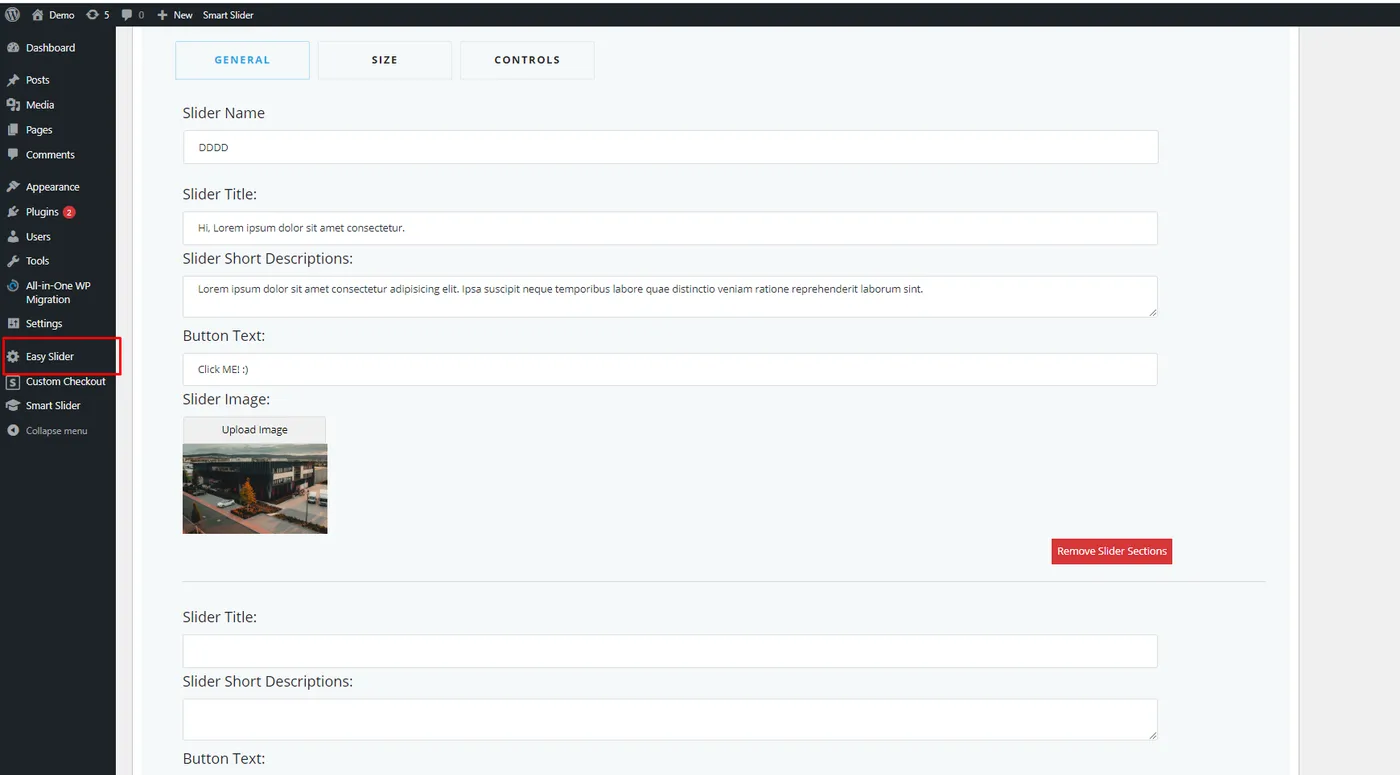Click the Slider Name field containing DDDD
Image resolution: width=1400 pixels, height=775 pixels.
(x=670, y=147)
